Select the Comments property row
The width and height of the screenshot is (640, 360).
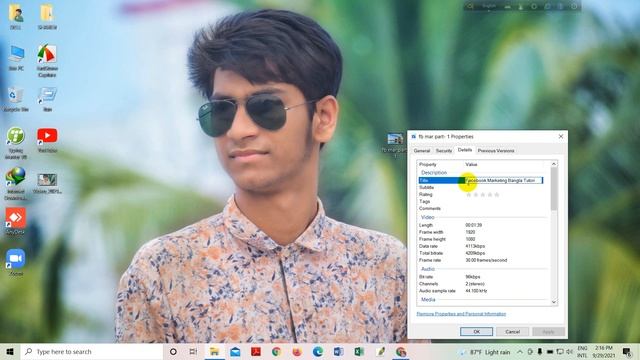click(483, 208)
